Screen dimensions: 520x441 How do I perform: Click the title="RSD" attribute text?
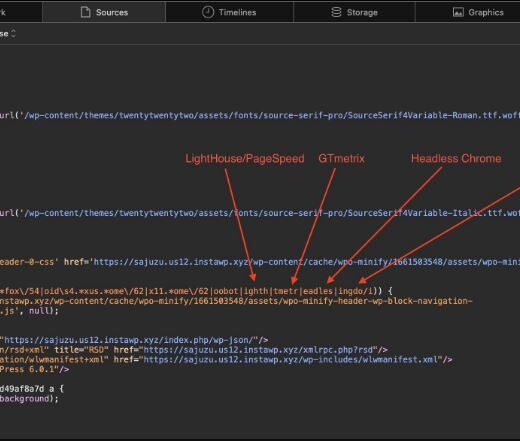click(81, 350)
